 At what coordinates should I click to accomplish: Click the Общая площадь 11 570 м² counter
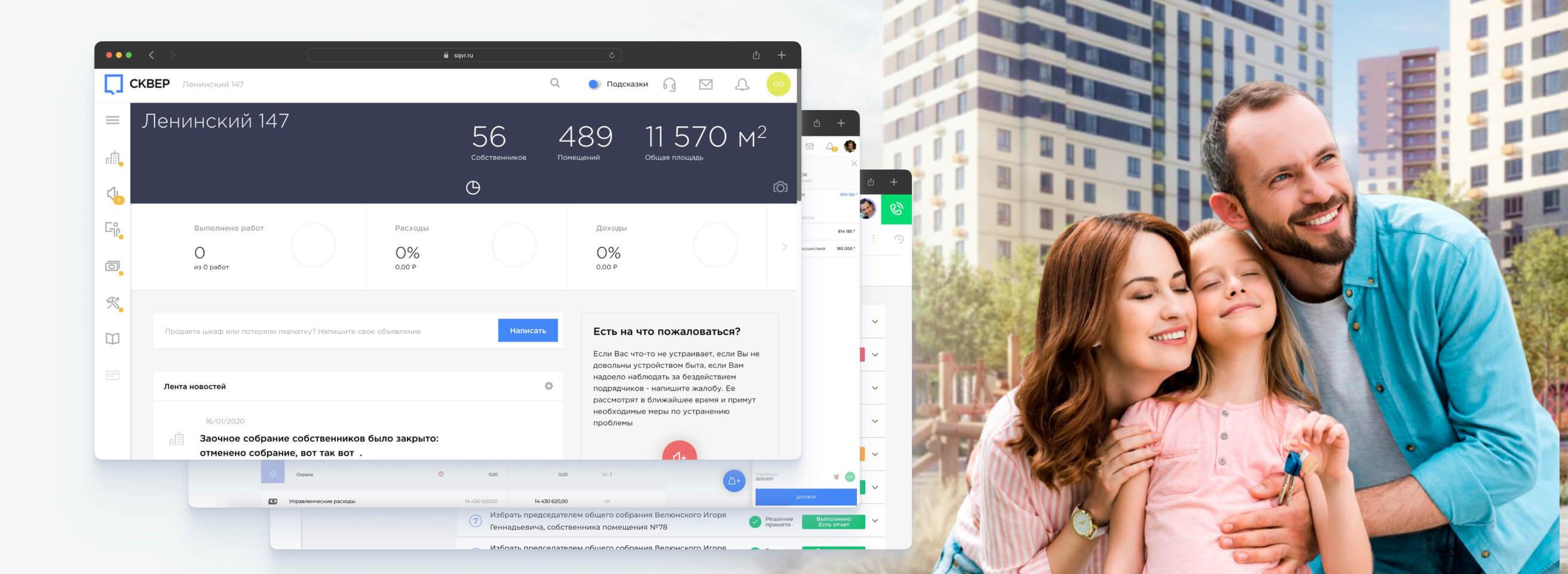tap(706, 142)
